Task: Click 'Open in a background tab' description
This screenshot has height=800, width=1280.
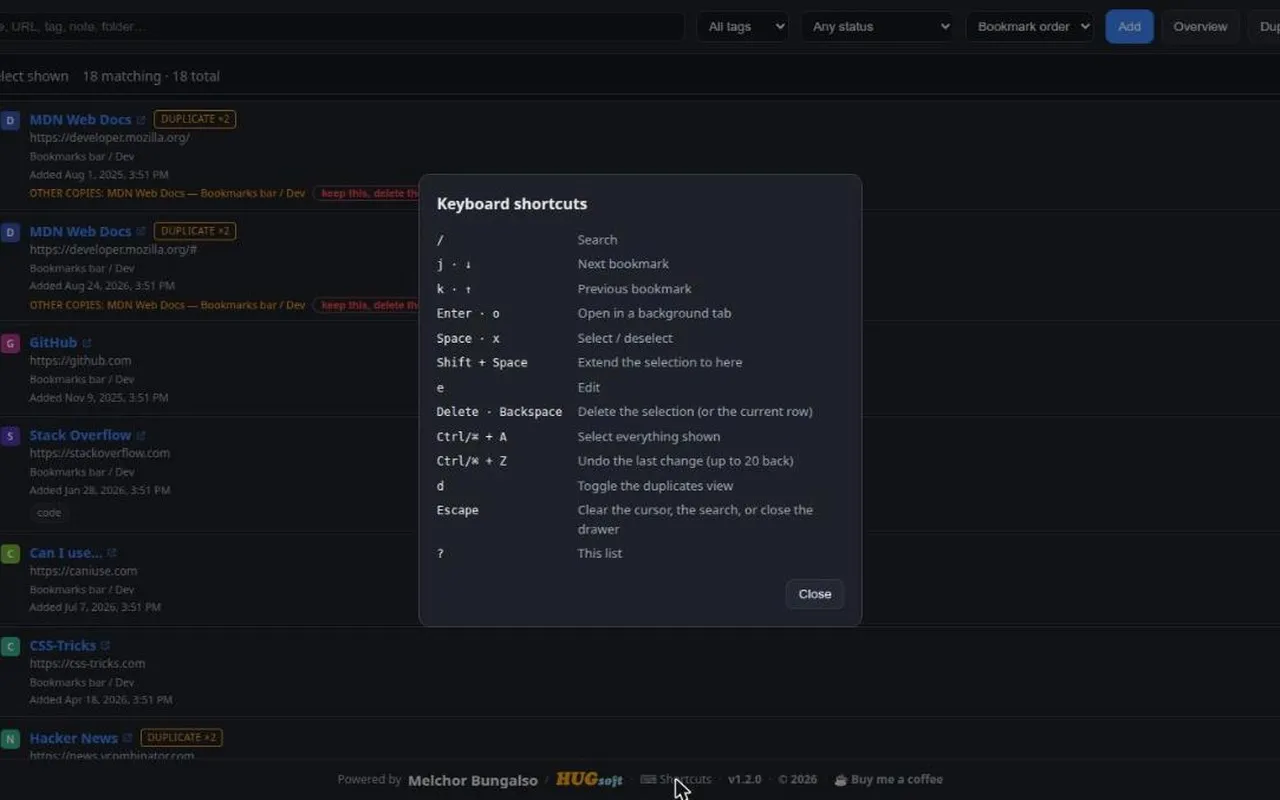Action: click(654, 313)
